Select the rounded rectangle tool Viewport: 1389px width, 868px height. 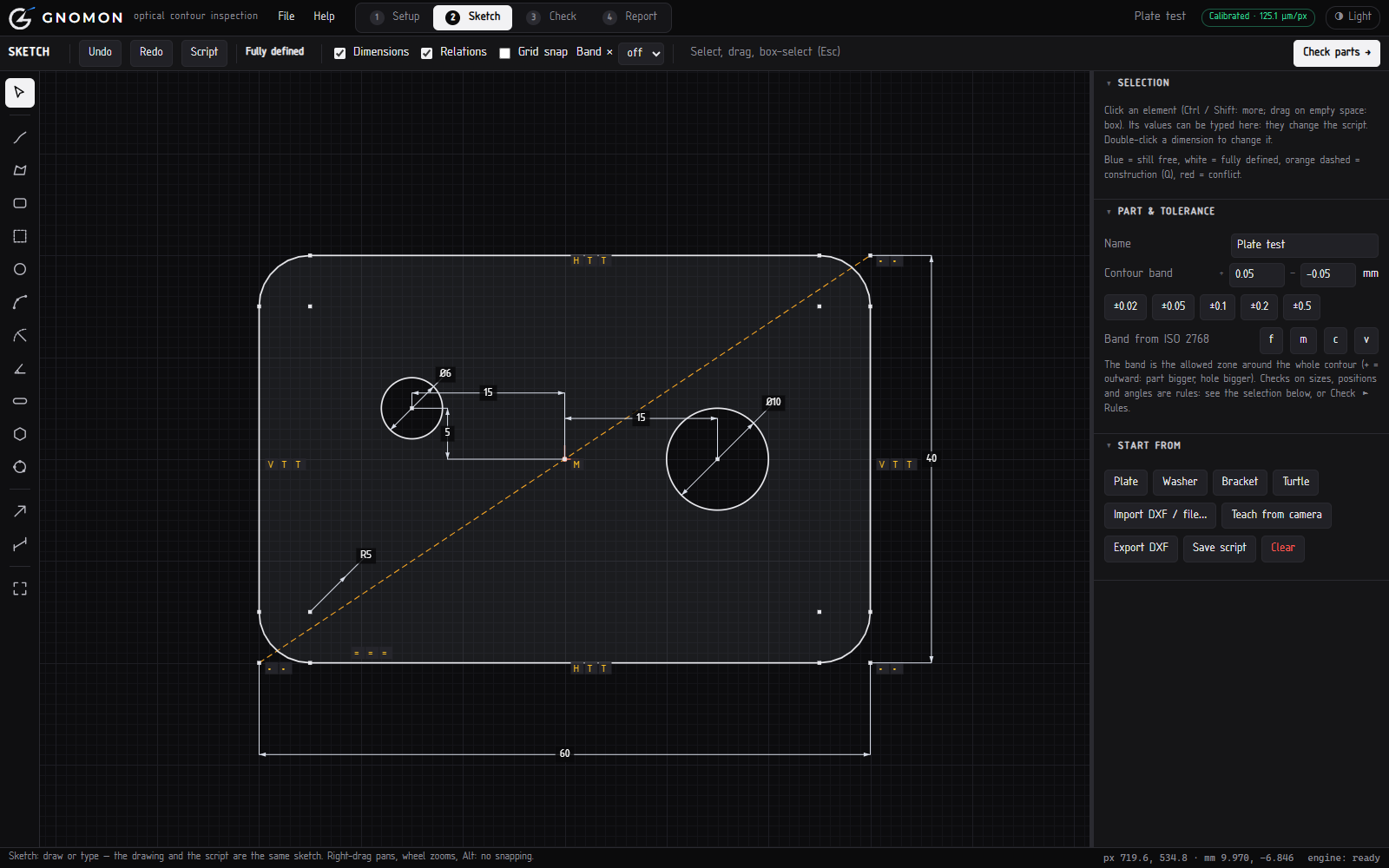(x=20, y=203)
